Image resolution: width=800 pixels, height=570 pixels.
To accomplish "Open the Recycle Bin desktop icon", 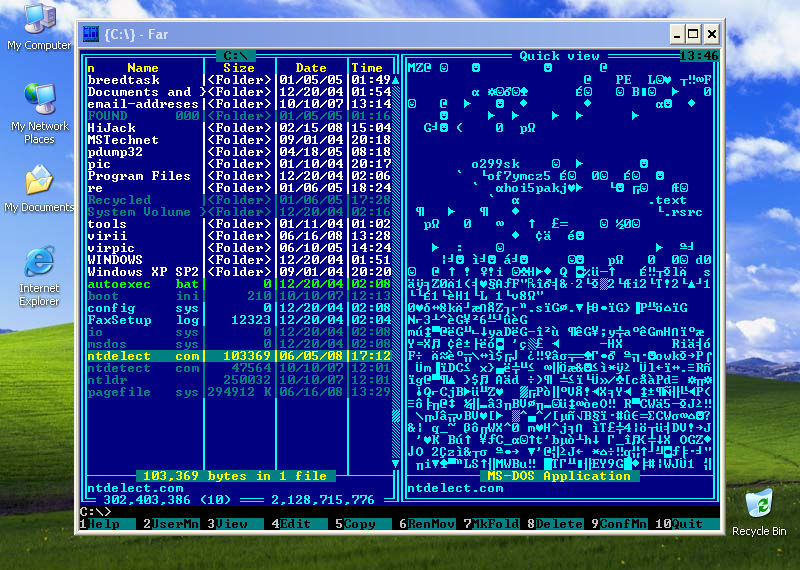I will [x=759, y=512].
